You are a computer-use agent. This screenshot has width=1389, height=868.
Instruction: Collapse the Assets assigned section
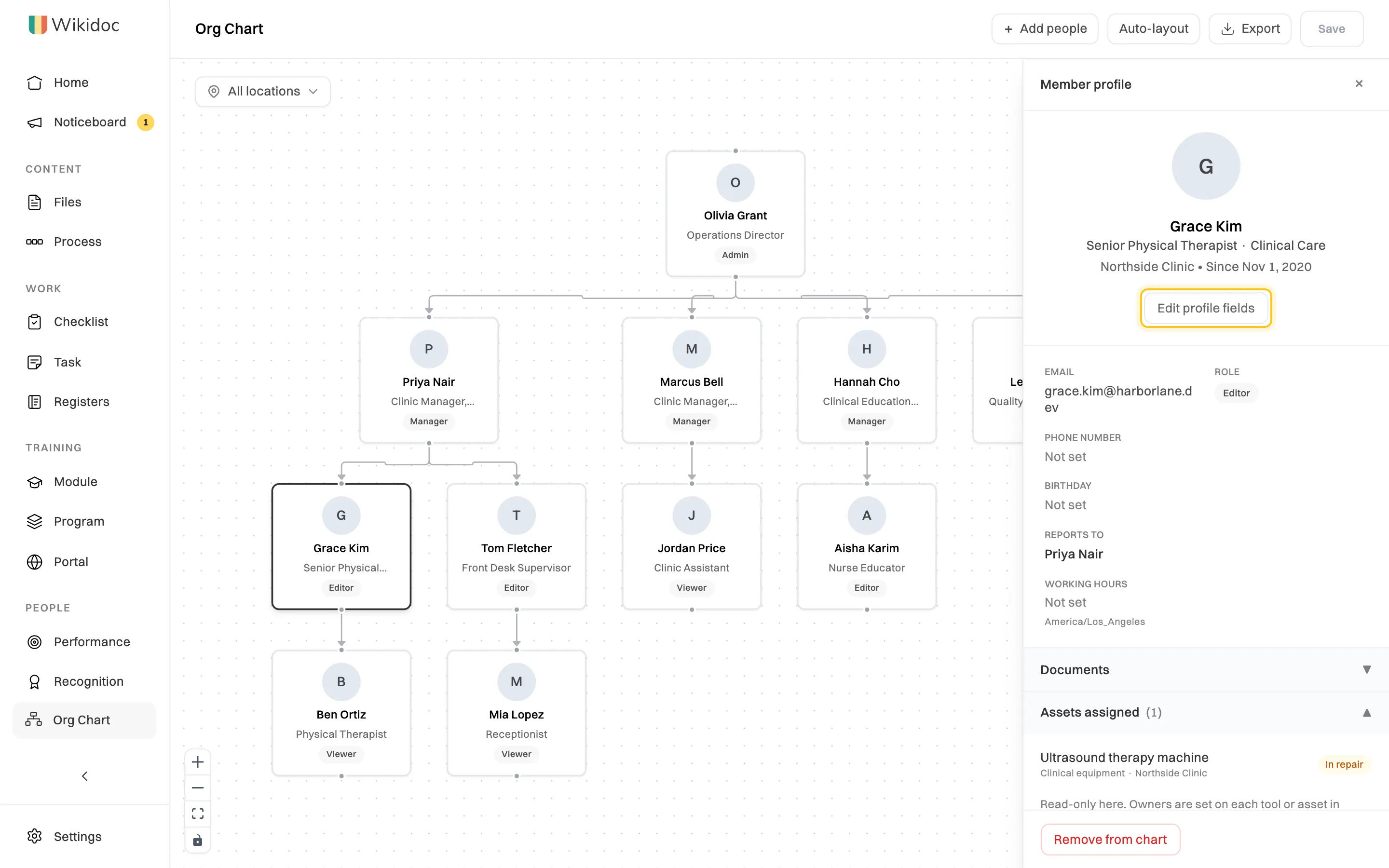[1205, 712]
